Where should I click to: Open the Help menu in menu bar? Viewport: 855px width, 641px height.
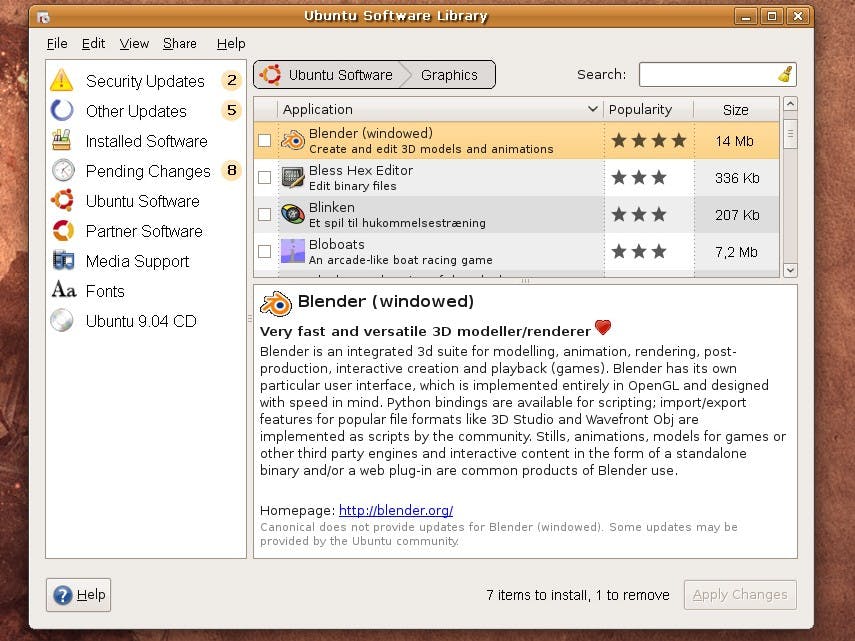231,44
